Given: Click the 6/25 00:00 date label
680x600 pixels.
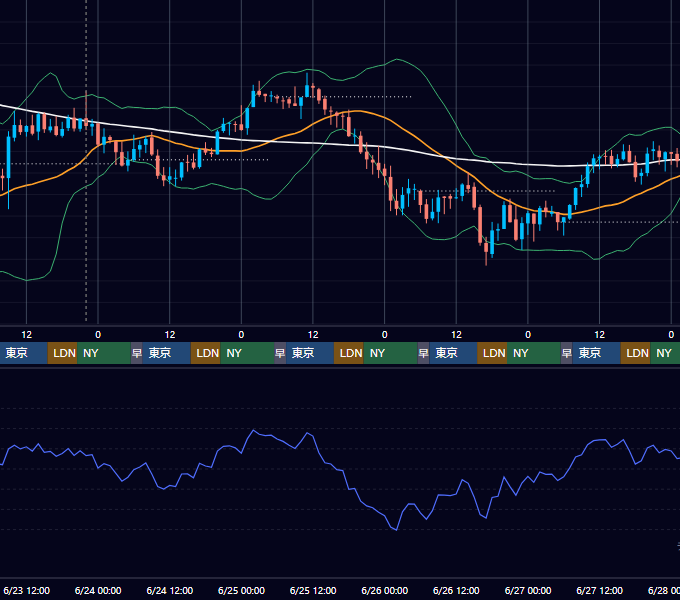Looking at the screenshot, I should pos(241,590).
